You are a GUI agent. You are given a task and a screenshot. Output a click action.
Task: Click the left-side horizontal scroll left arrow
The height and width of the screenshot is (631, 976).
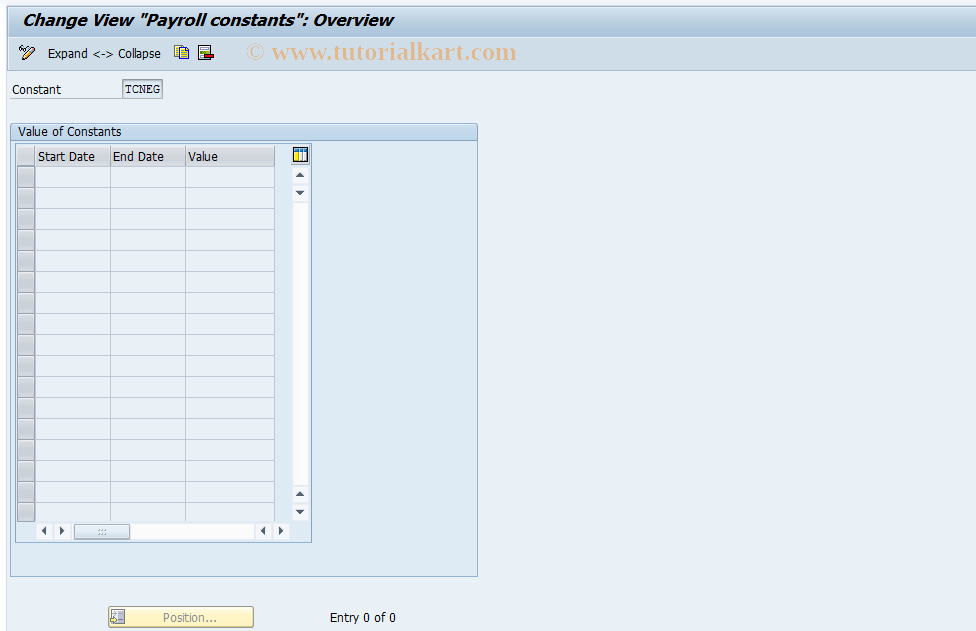click(x=44, y=531)
